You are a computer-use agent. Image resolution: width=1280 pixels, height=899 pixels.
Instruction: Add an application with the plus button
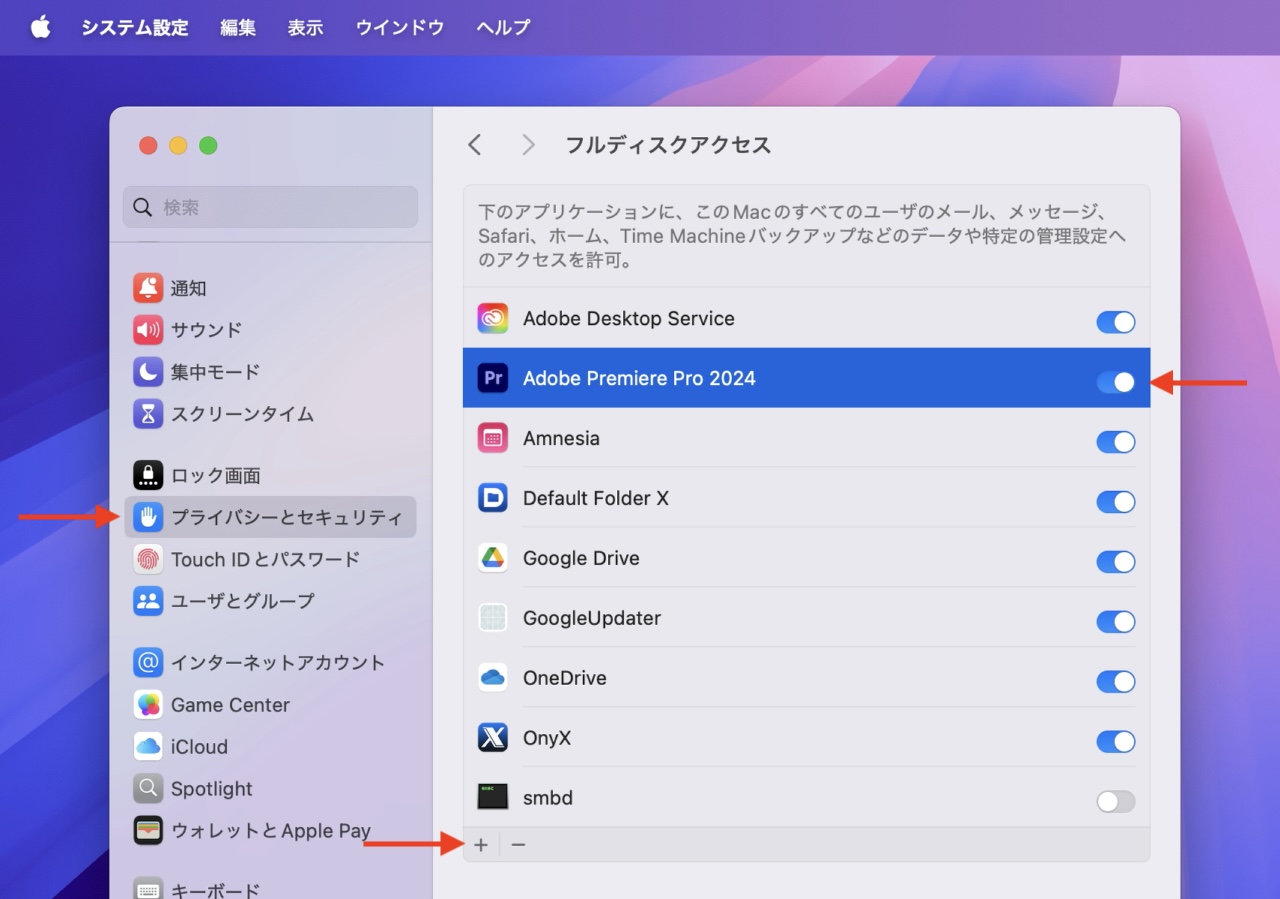pyautogui.click(x=481, y=845)
